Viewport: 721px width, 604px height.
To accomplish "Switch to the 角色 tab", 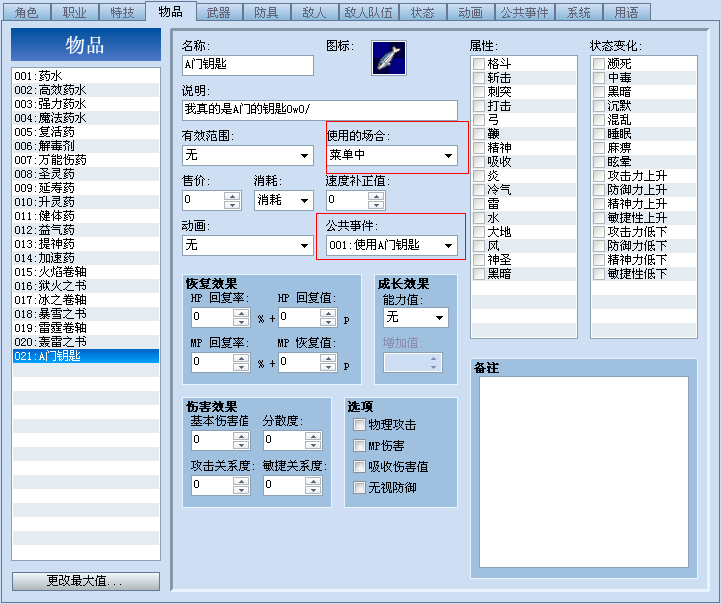I will [x=27, y=12].
